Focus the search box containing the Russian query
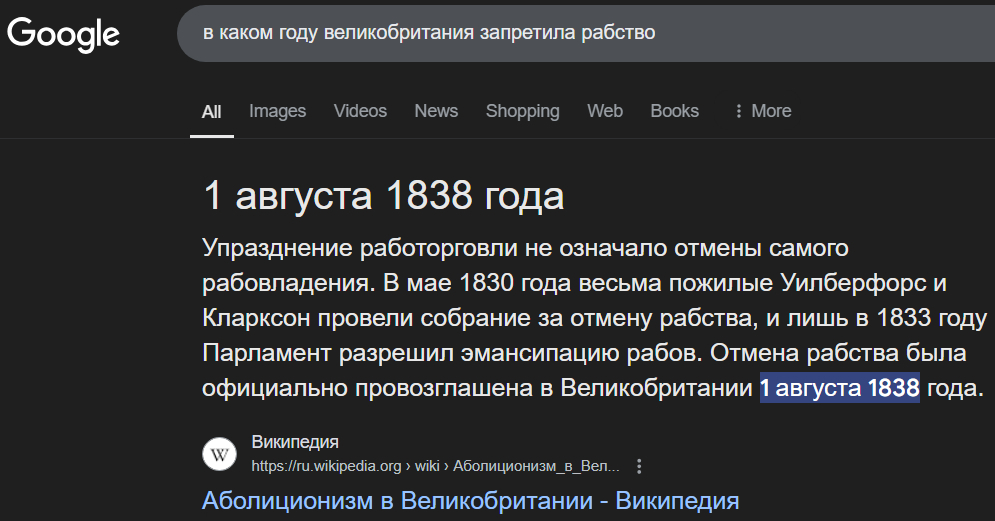Screen dimensions: 995x521 [x=586, y=33]
